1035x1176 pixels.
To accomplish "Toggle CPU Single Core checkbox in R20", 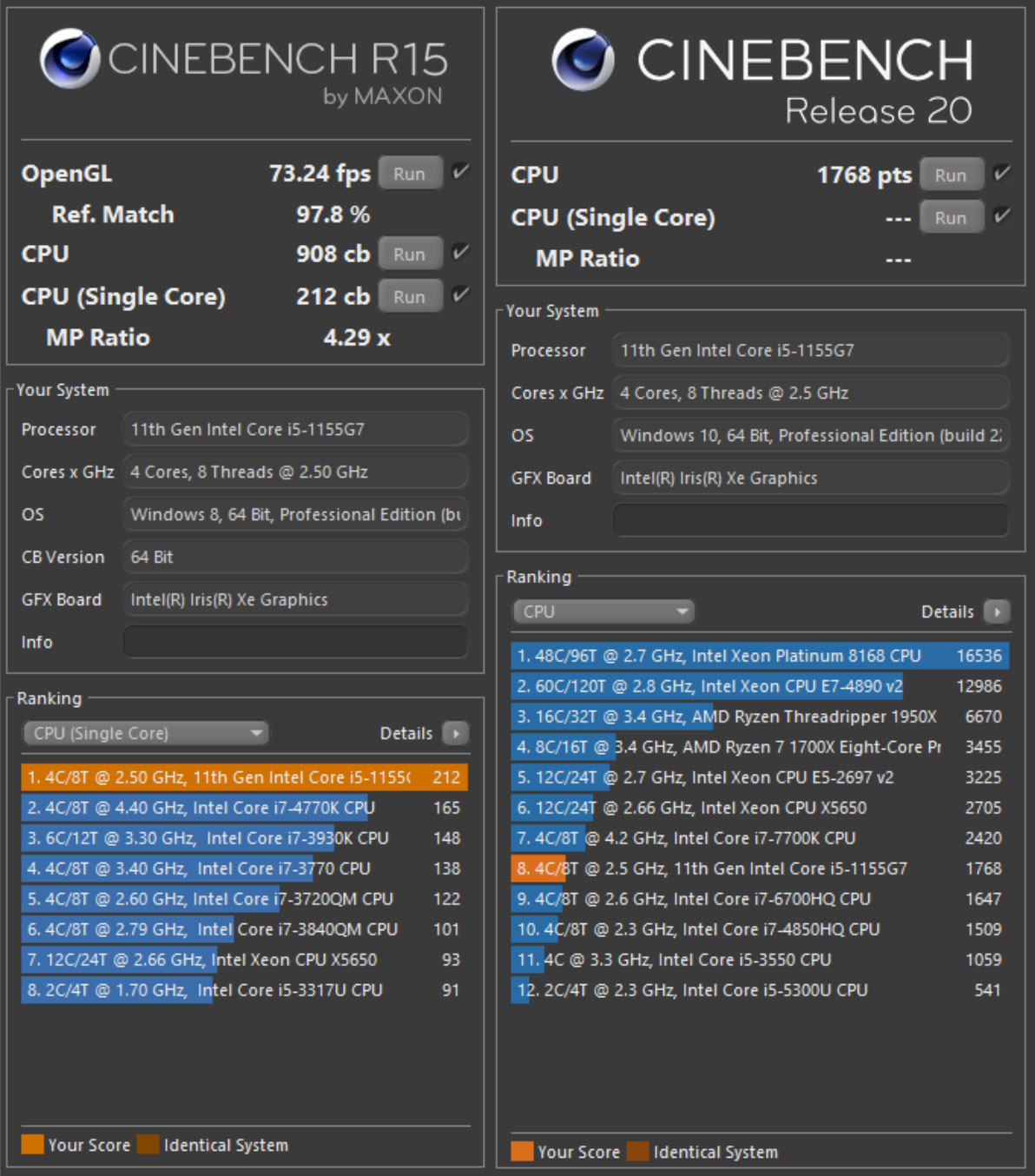I will point(1001,215).
